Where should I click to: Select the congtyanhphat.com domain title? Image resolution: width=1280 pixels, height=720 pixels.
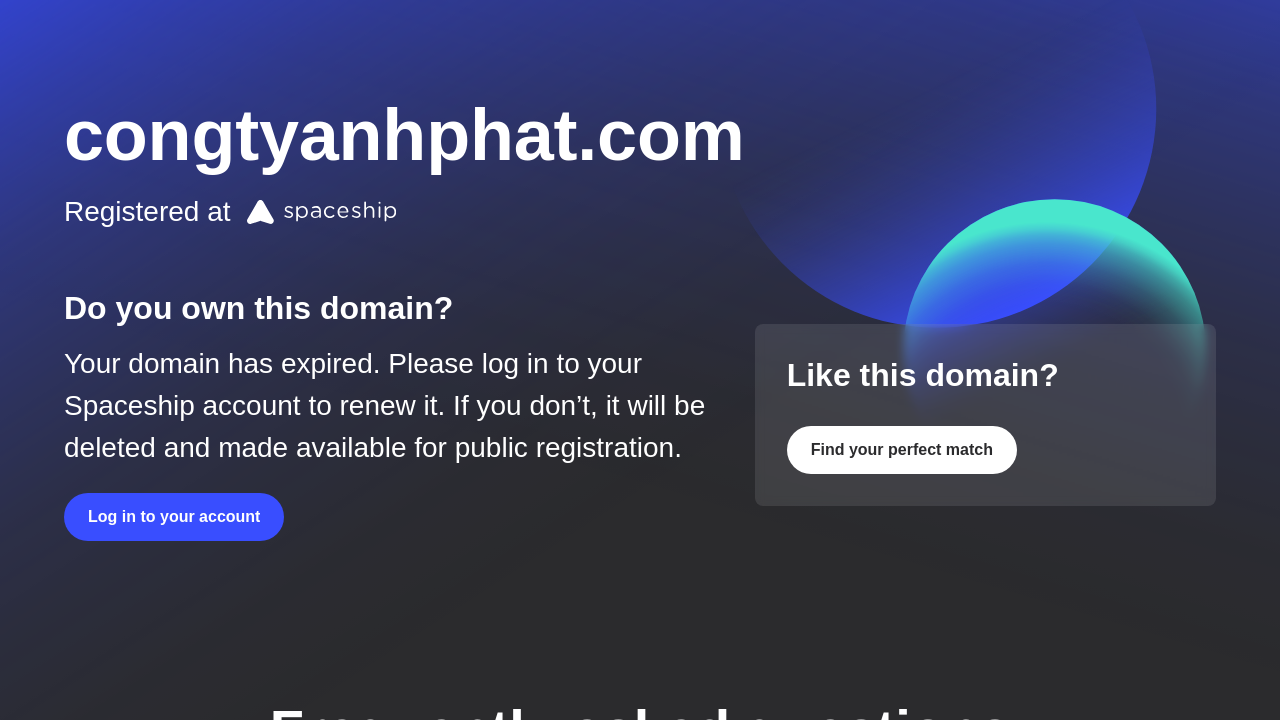404,136
